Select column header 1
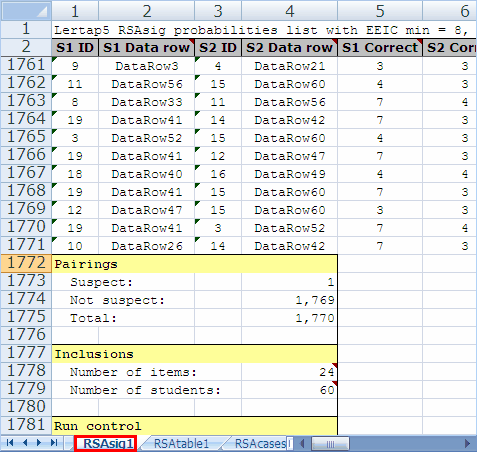This screenshot has width=477, height=452. (x=75, y=11)
